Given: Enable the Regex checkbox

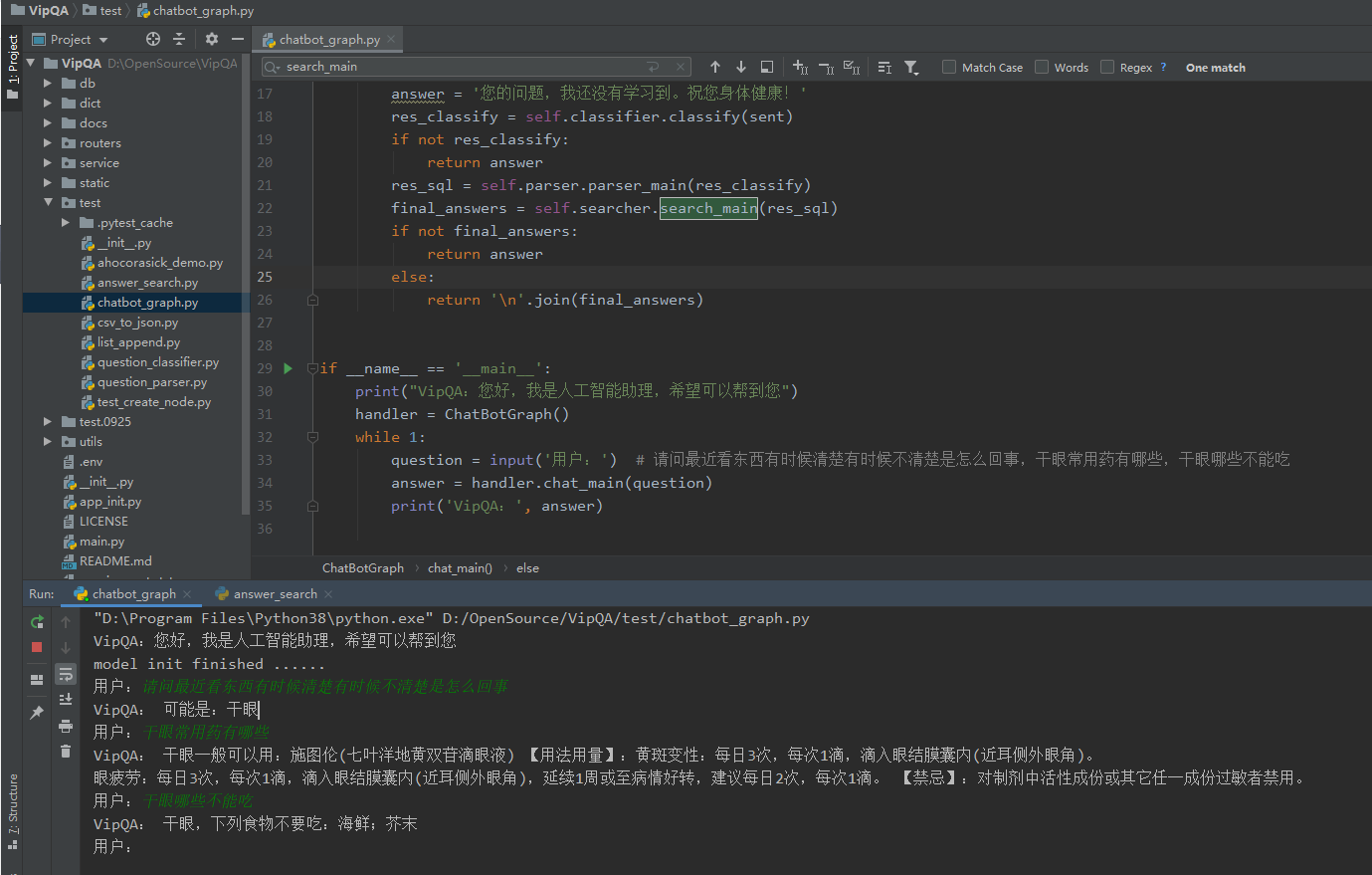Looking at the screenshot, I should point(1107,67).
